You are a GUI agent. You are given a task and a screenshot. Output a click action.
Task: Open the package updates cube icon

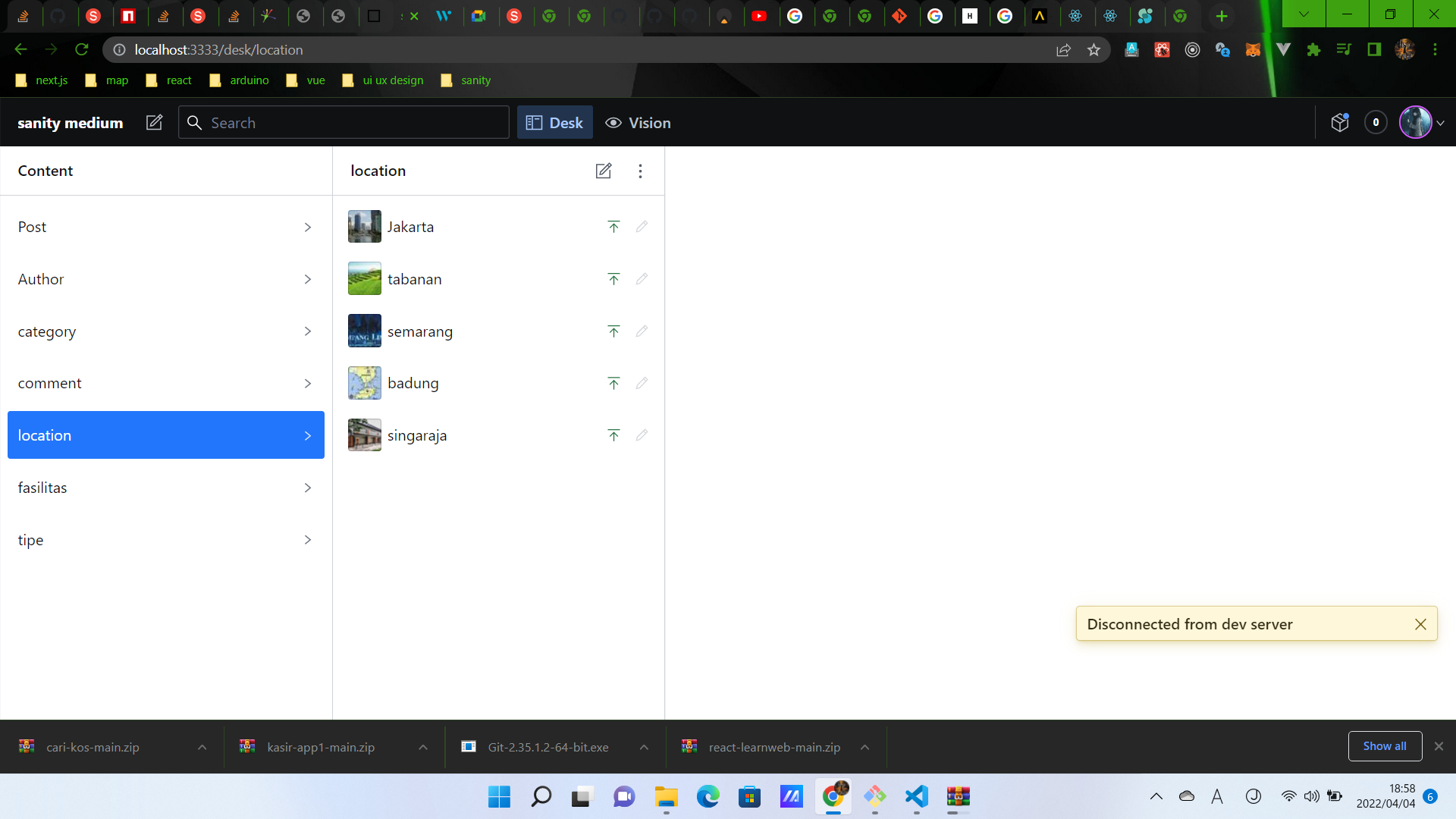point(1340,123)
